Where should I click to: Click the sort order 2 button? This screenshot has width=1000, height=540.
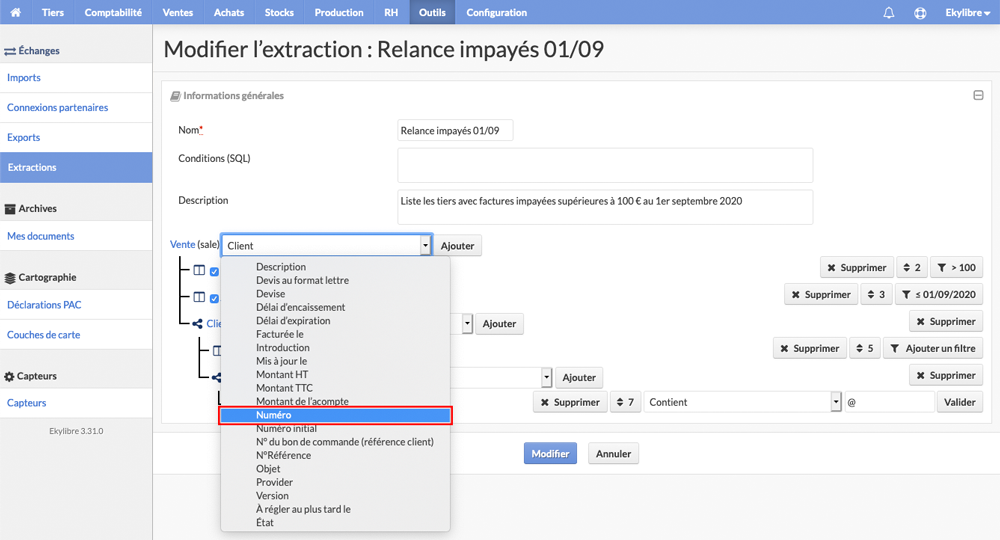click(x=911, y=268)
